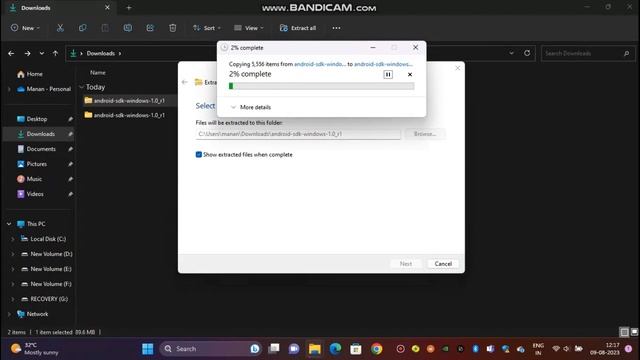Click the Cut icon in Explorer toolbar

60,28
